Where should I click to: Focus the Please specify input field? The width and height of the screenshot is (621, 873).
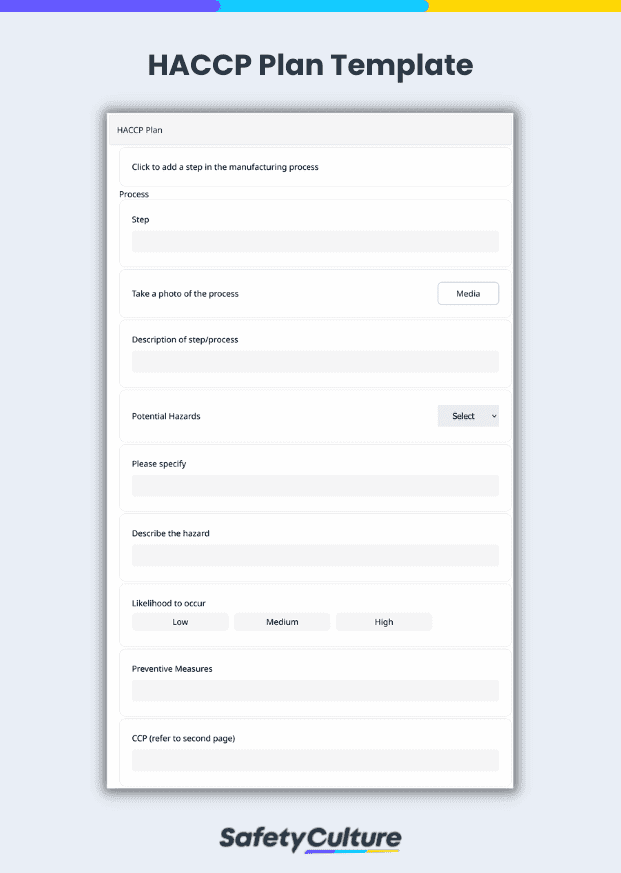pos(315,485)
